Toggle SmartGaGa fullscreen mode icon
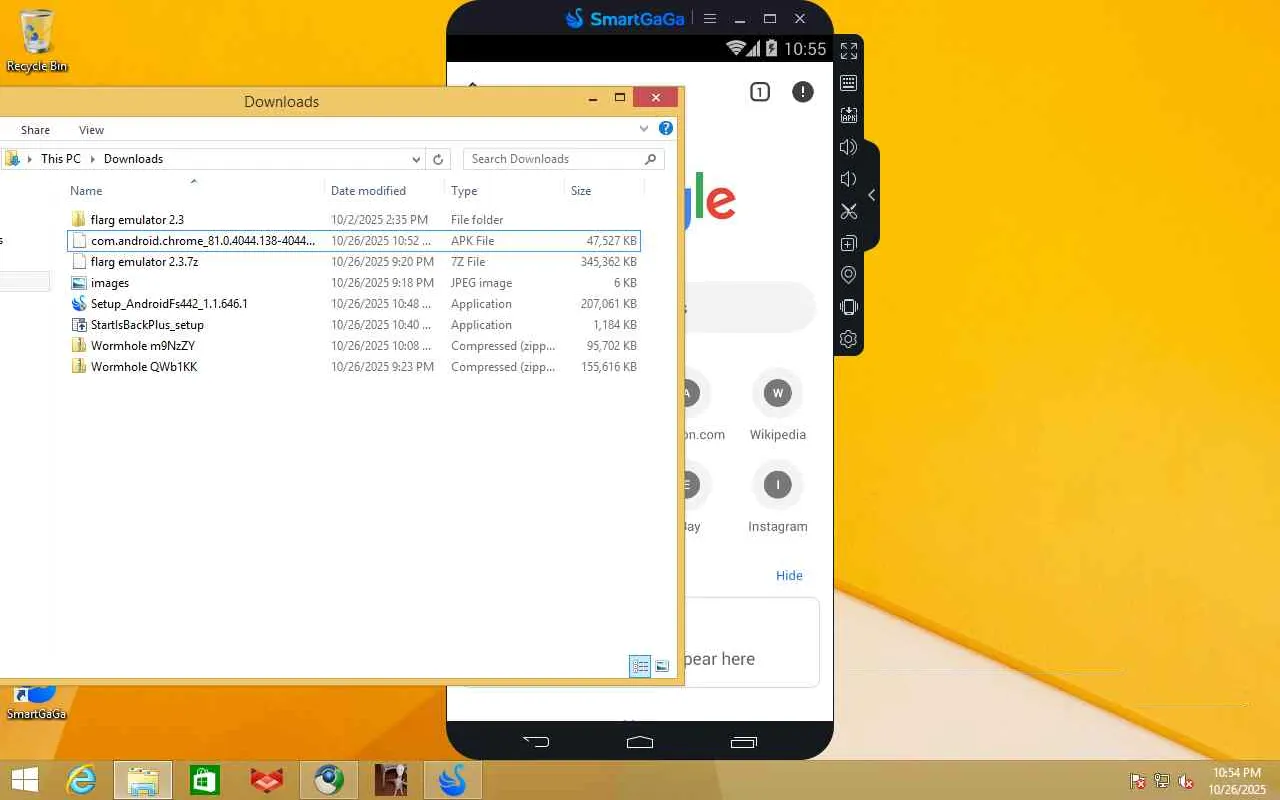Image resolution: width=1280 pixels, height=800 pixels. (x=848, y=51)
